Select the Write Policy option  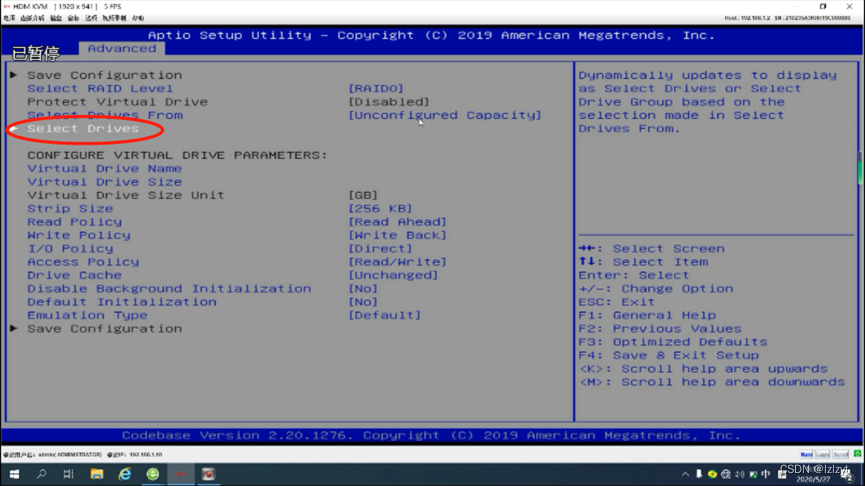79,236
